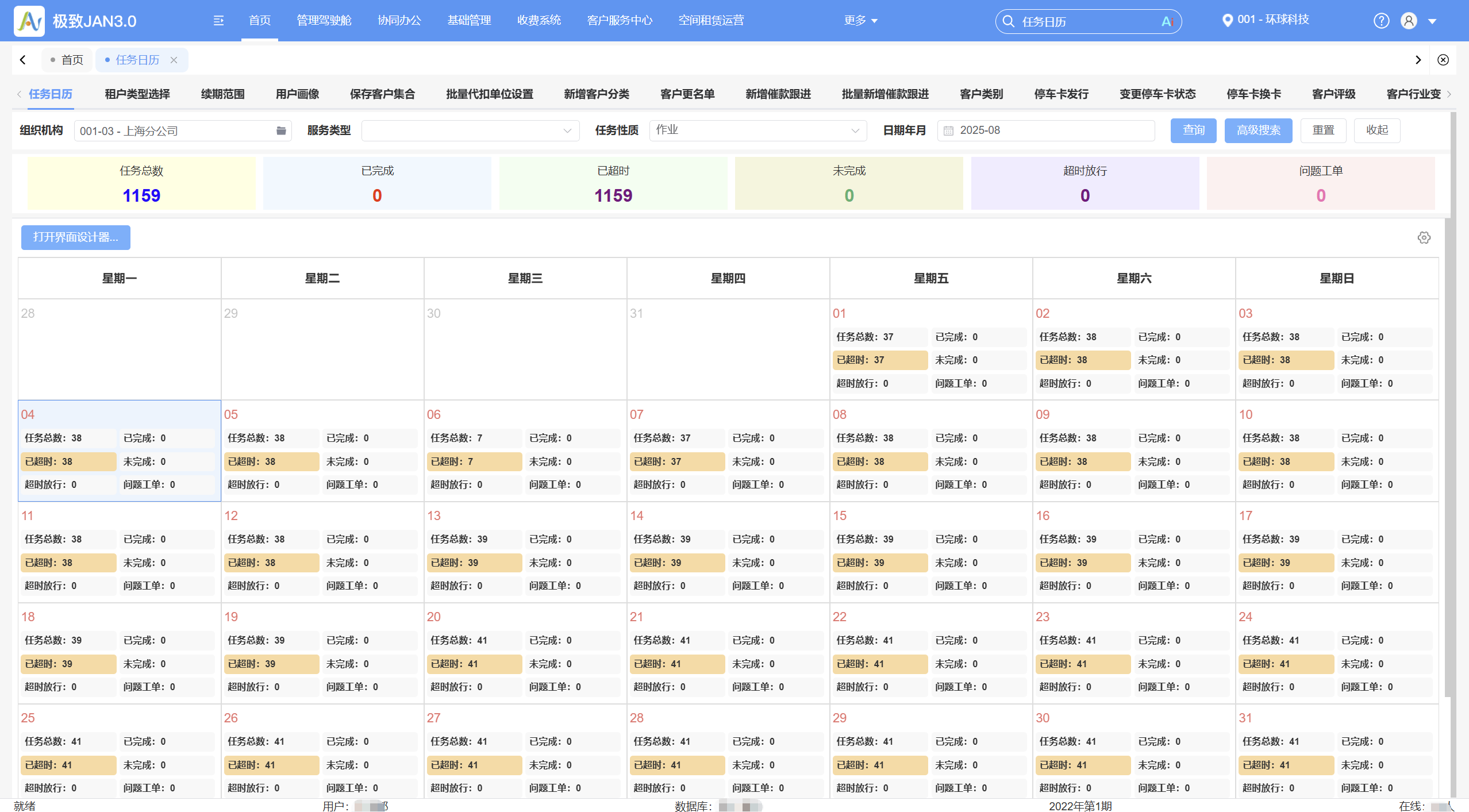Open the help question mark icon
This screenshot has width=1469, height=812.
(1381, 21)
